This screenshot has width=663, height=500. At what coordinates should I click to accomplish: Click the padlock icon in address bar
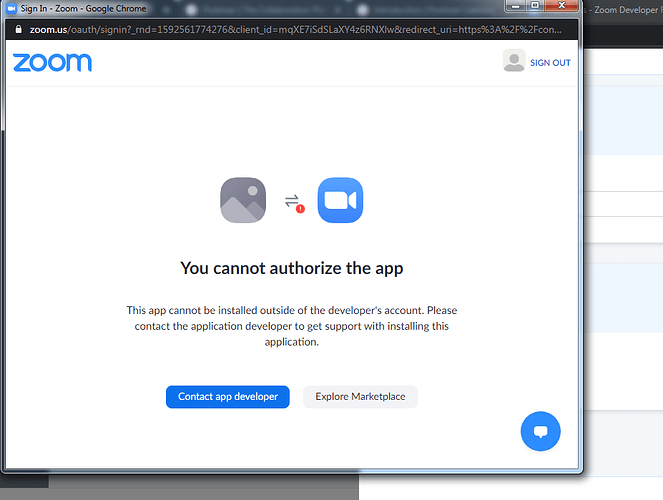[x=18, y=29]
